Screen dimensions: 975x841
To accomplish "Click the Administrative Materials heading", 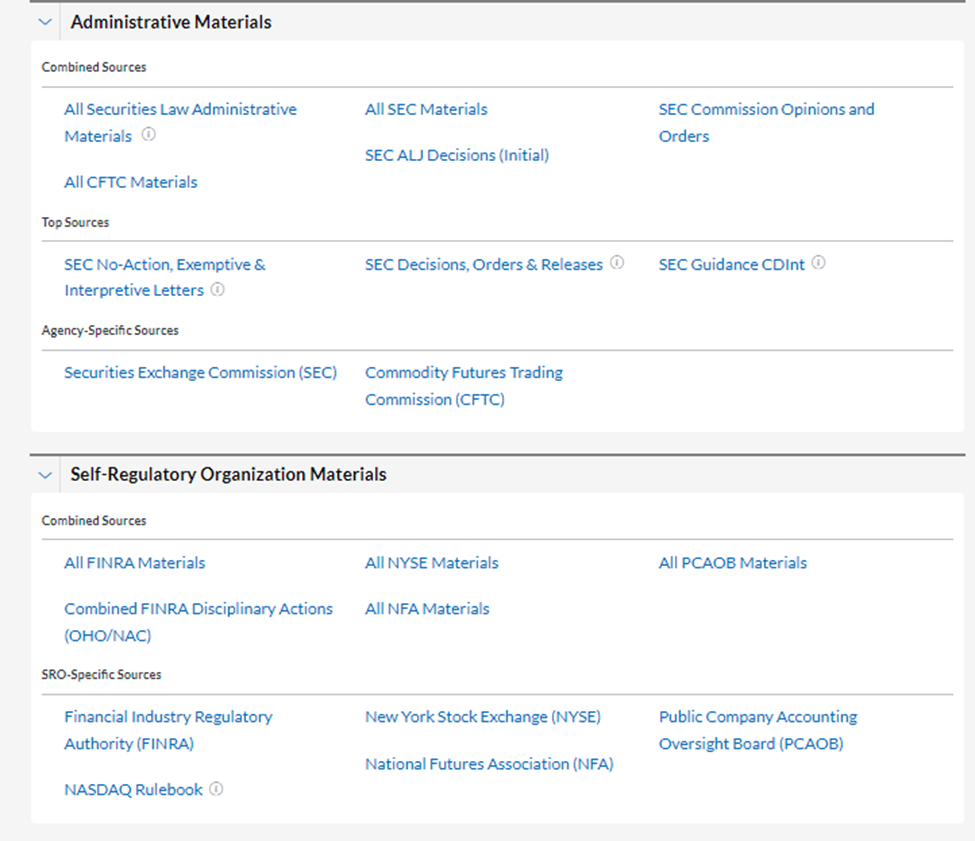I will (x=171, y=22).
